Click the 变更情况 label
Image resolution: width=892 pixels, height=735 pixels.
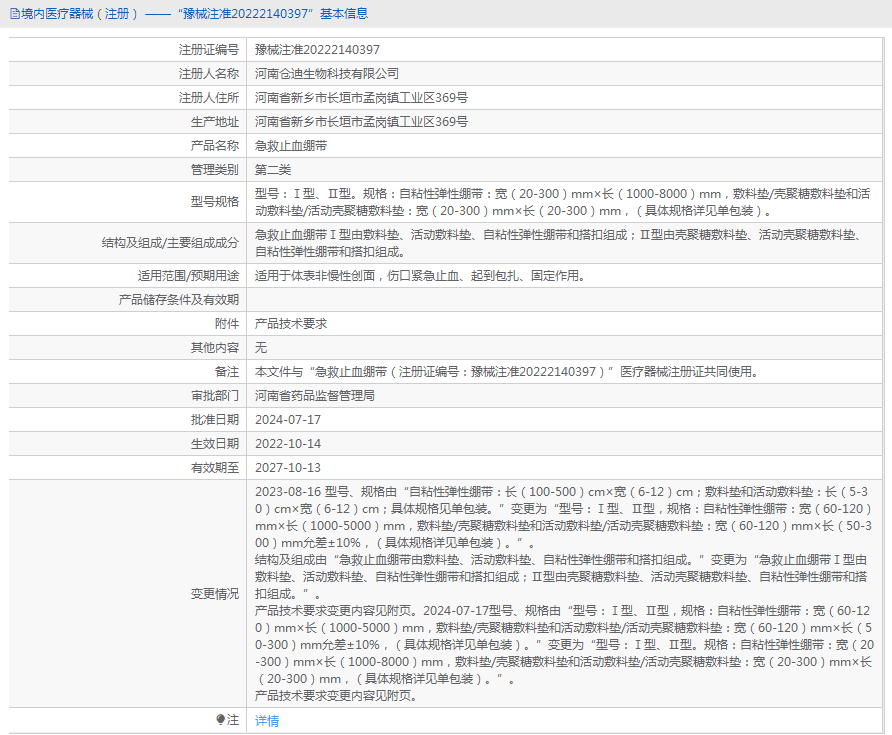(x=214, y=594)
